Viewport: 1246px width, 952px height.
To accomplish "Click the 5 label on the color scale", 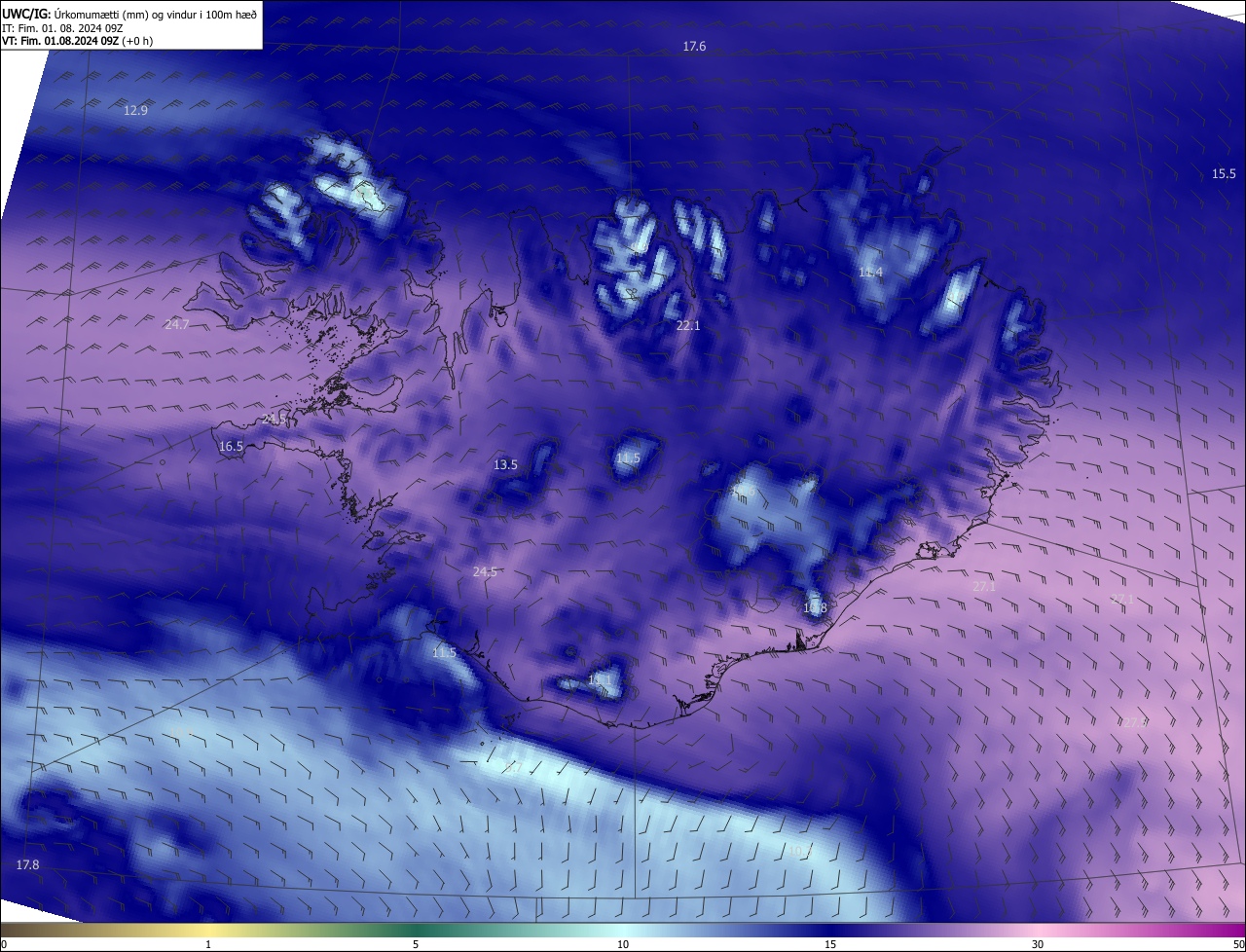I will [416, 944].
